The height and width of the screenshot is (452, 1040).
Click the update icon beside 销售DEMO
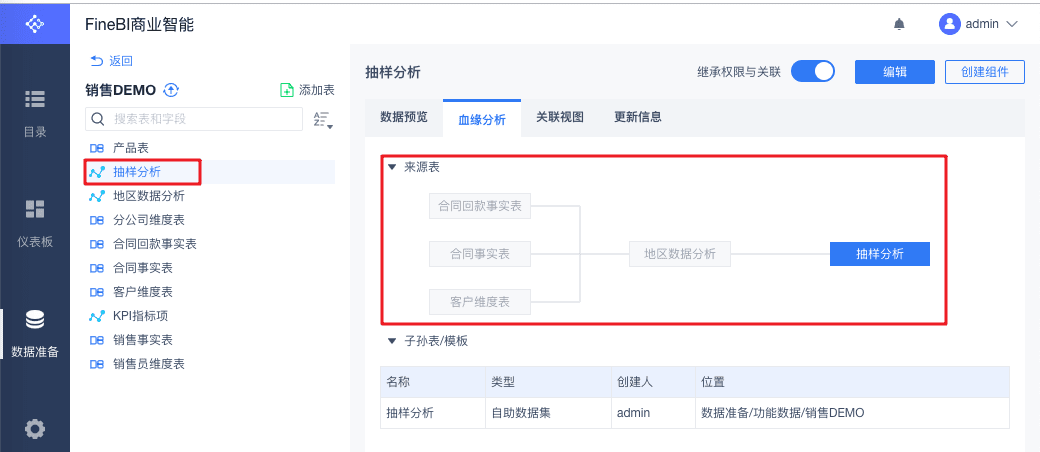(171, 90)
